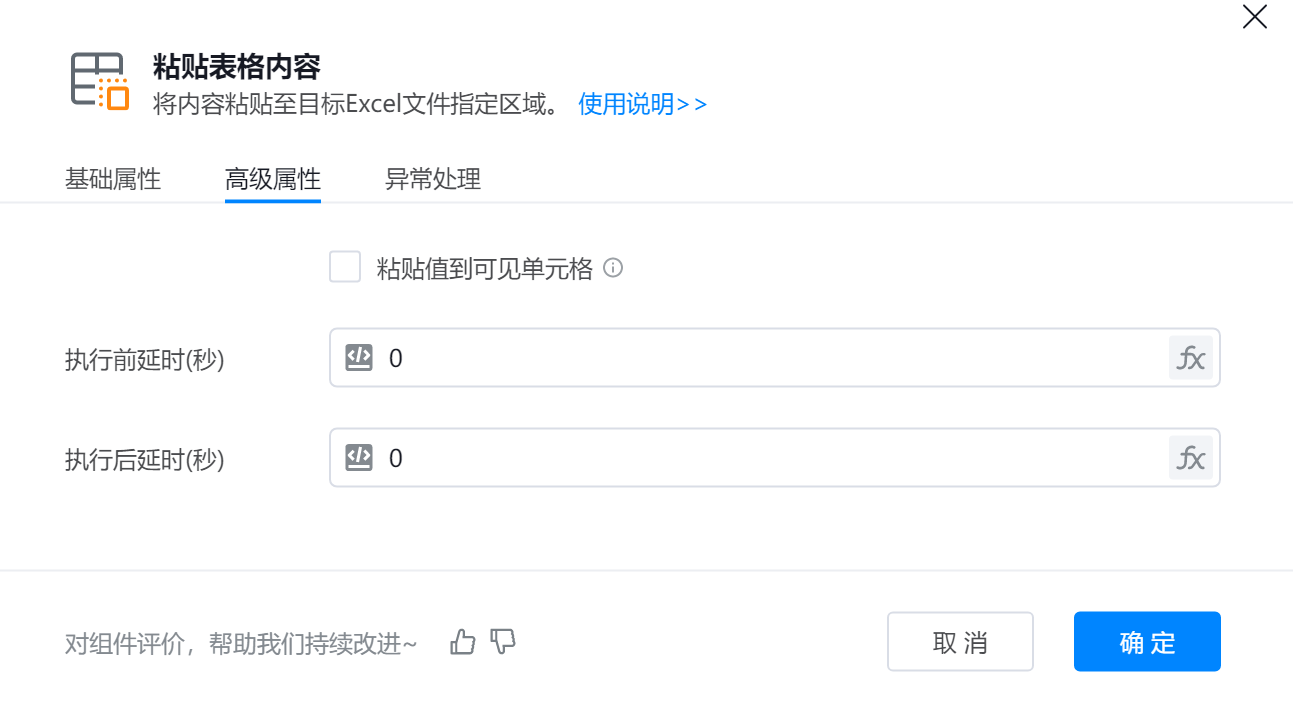This screenshot has width=1293, height=702.
Task: Click the code icon in 执行后延时 field
Action: tap(359, 458)
